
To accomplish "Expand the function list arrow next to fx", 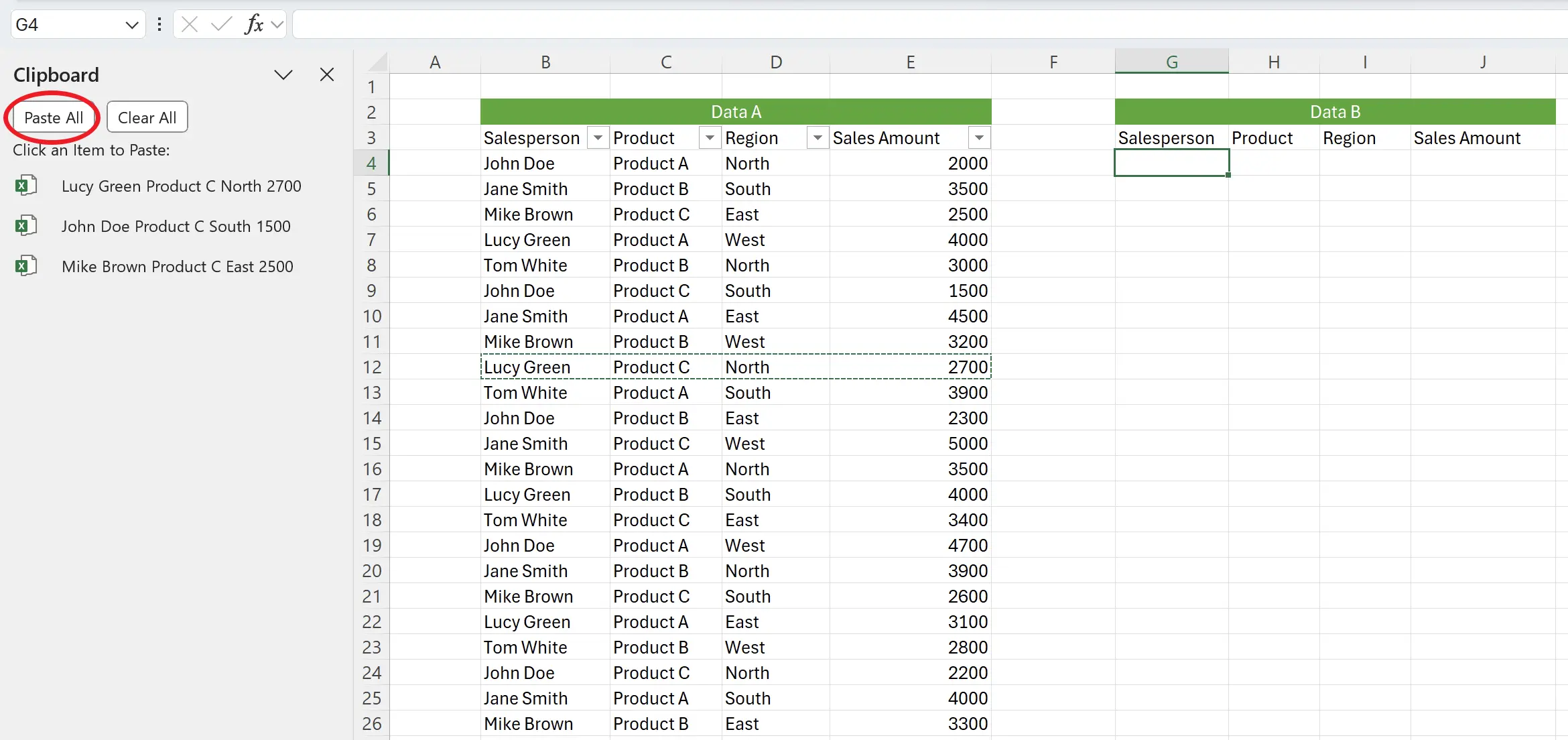I will [x=277, y=25].
